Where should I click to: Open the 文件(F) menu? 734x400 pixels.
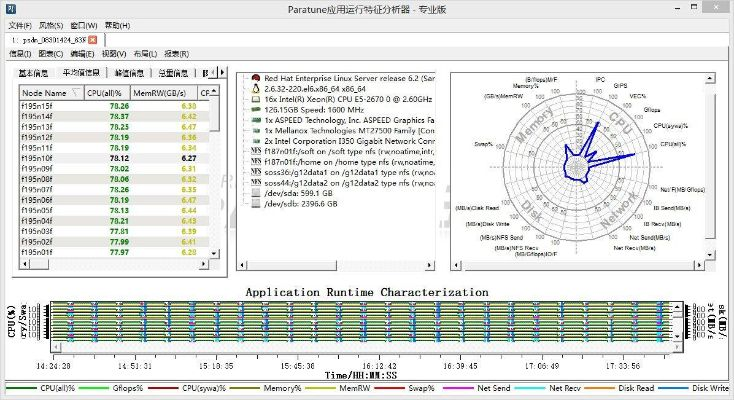(x=20, y=25)
